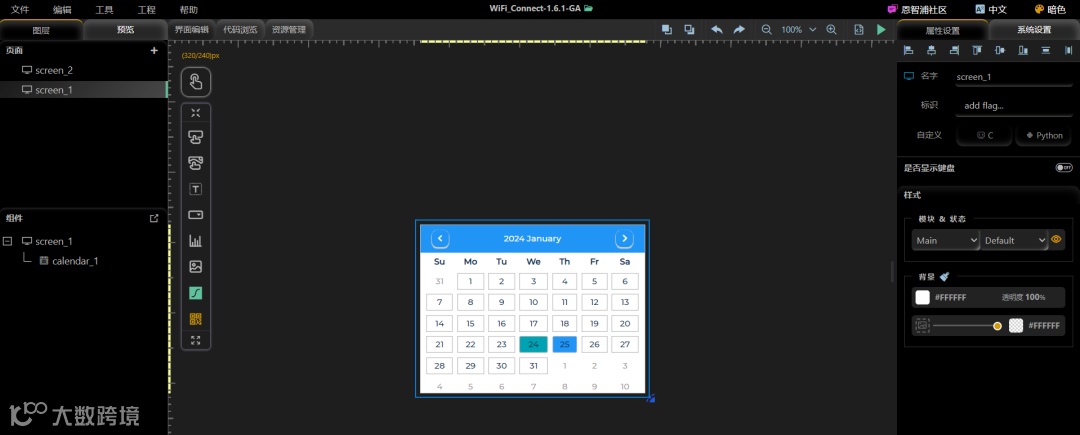Click the custom Python code button

coord(1044,136)
